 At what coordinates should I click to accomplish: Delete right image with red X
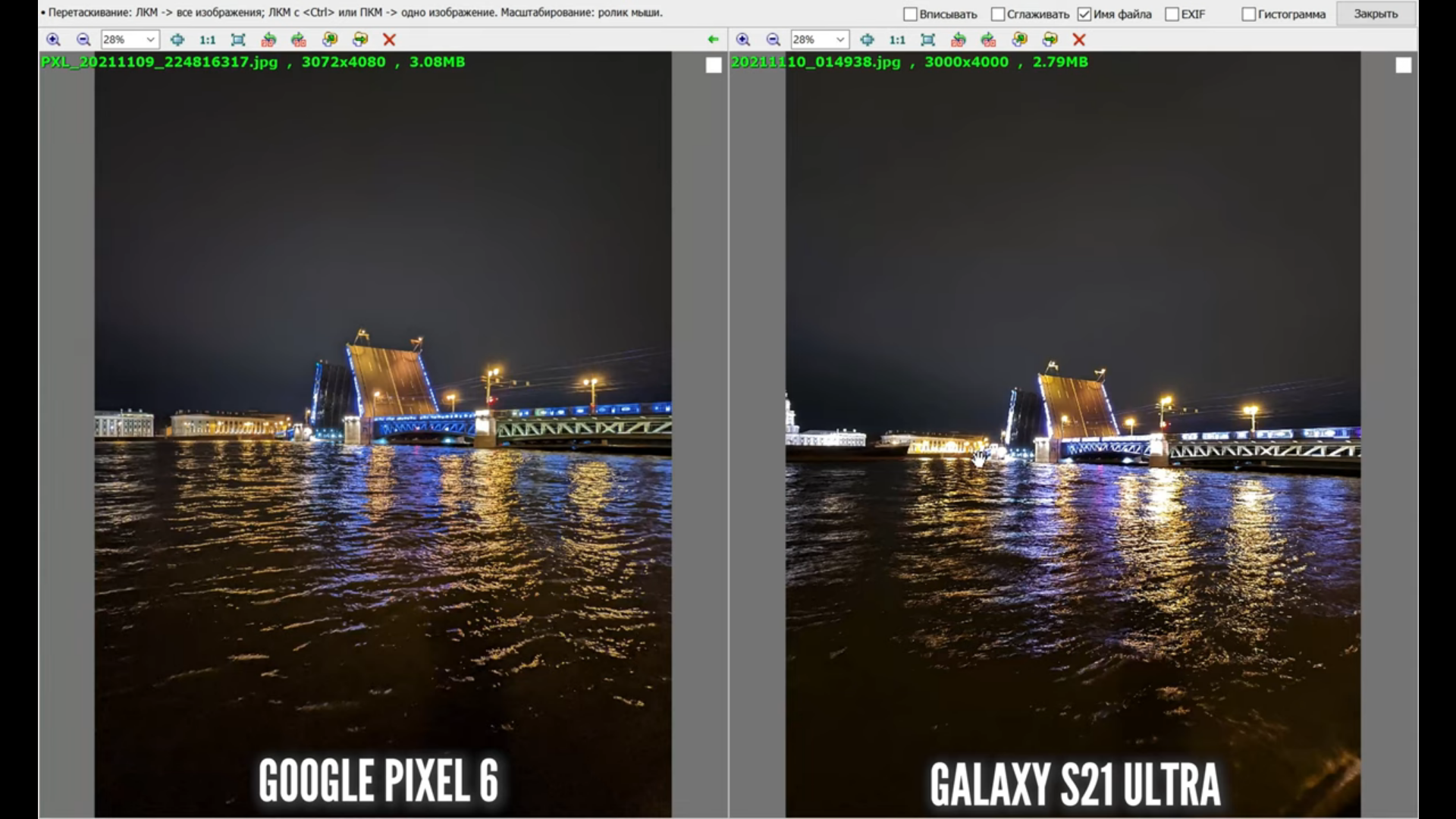[x=1080, y=39]
